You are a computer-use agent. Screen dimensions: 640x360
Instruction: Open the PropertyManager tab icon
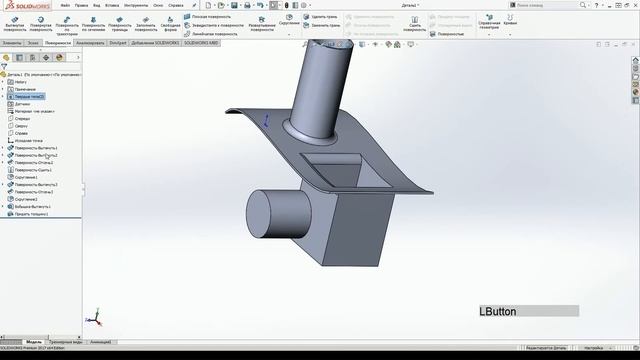(x=19, y=58)
